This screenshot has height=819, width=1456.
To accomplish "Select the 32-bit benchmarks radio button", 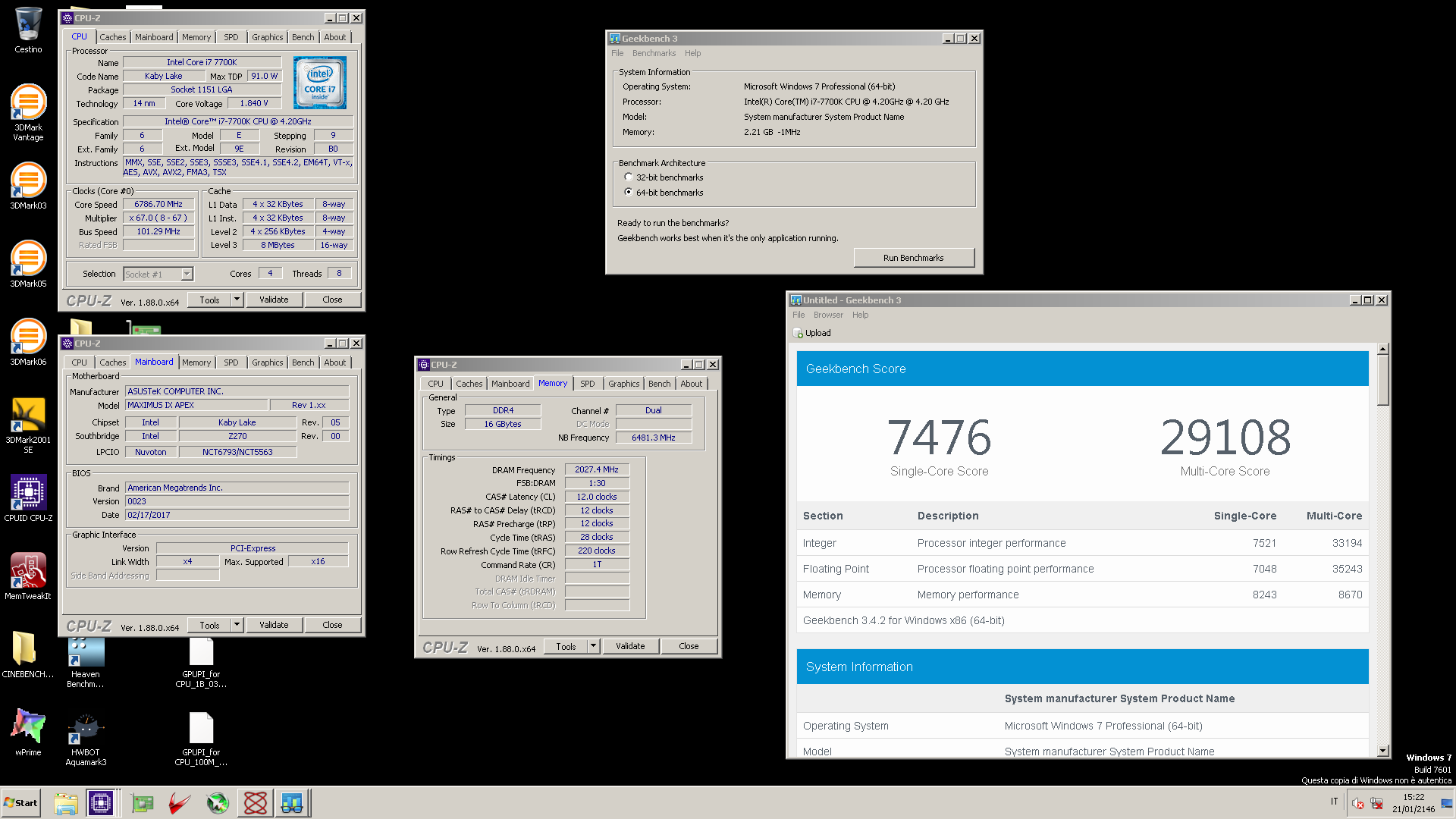I will 628,177.
